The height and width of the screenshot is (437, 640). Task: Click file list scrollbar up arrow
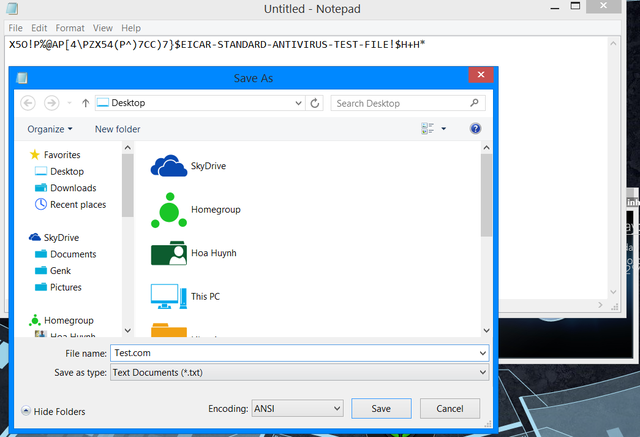[487, 148]
